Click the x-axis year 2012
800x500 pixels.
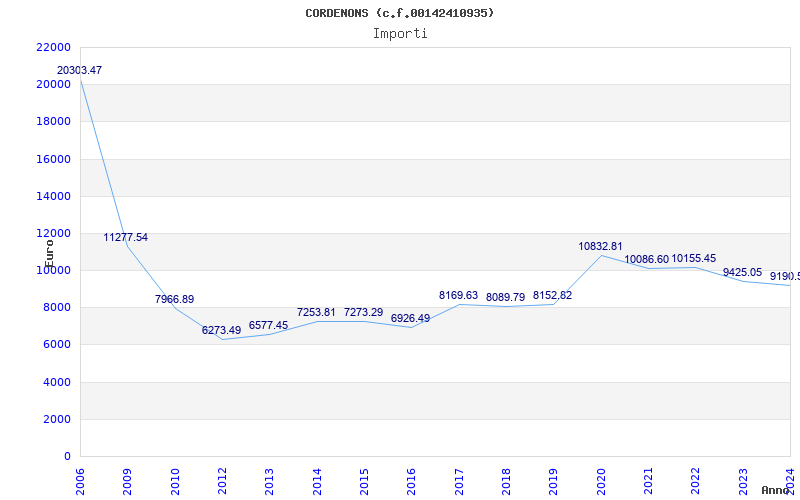222,482
